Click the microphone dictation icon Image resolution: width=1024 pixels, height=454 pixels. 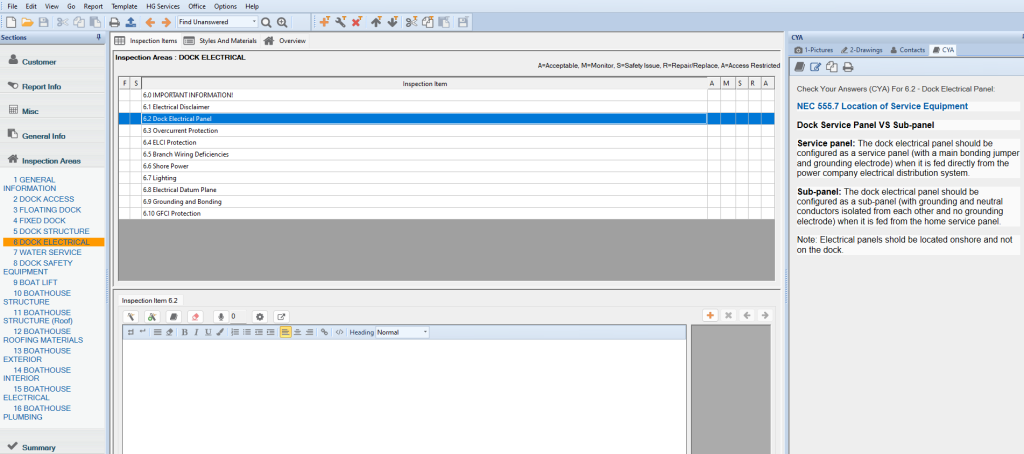coord(222,316)
